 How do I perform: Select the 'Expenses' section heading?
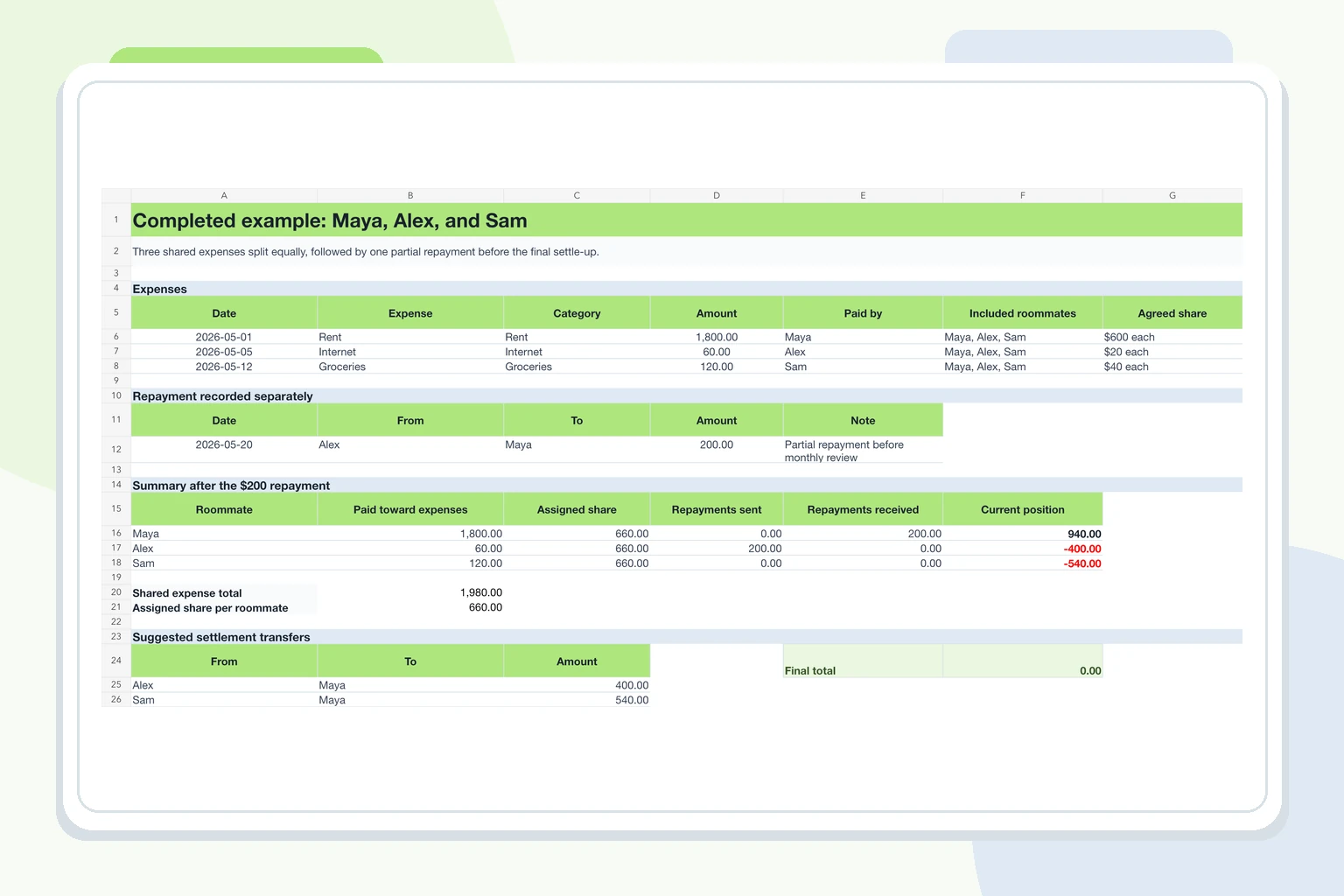(687, 289)
